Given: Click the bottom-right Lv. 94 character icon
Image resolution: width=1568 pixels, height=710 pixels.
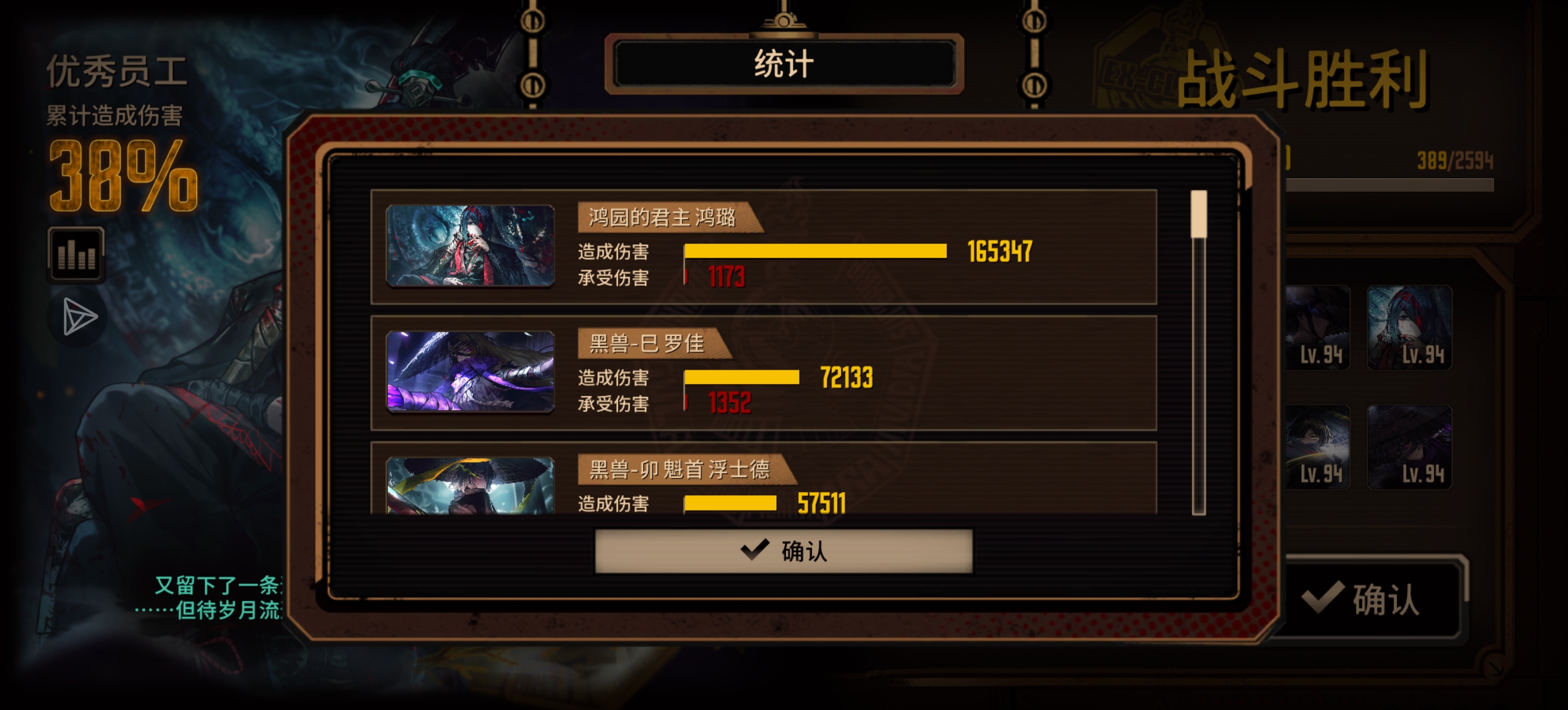Looking at the screenshot, I should 1409,447.
